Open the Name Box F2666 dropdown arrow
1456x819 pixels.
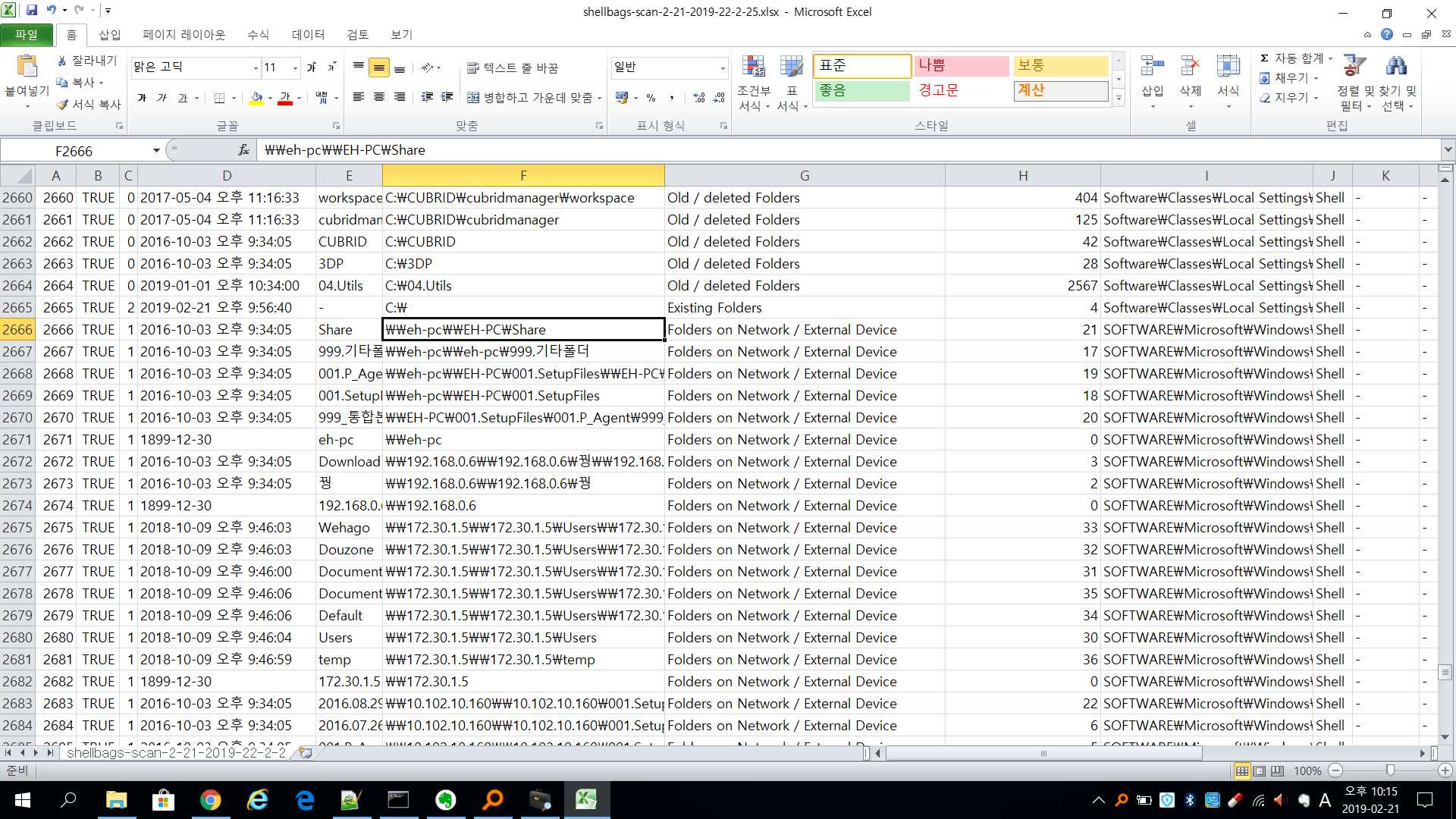point(155,150)
